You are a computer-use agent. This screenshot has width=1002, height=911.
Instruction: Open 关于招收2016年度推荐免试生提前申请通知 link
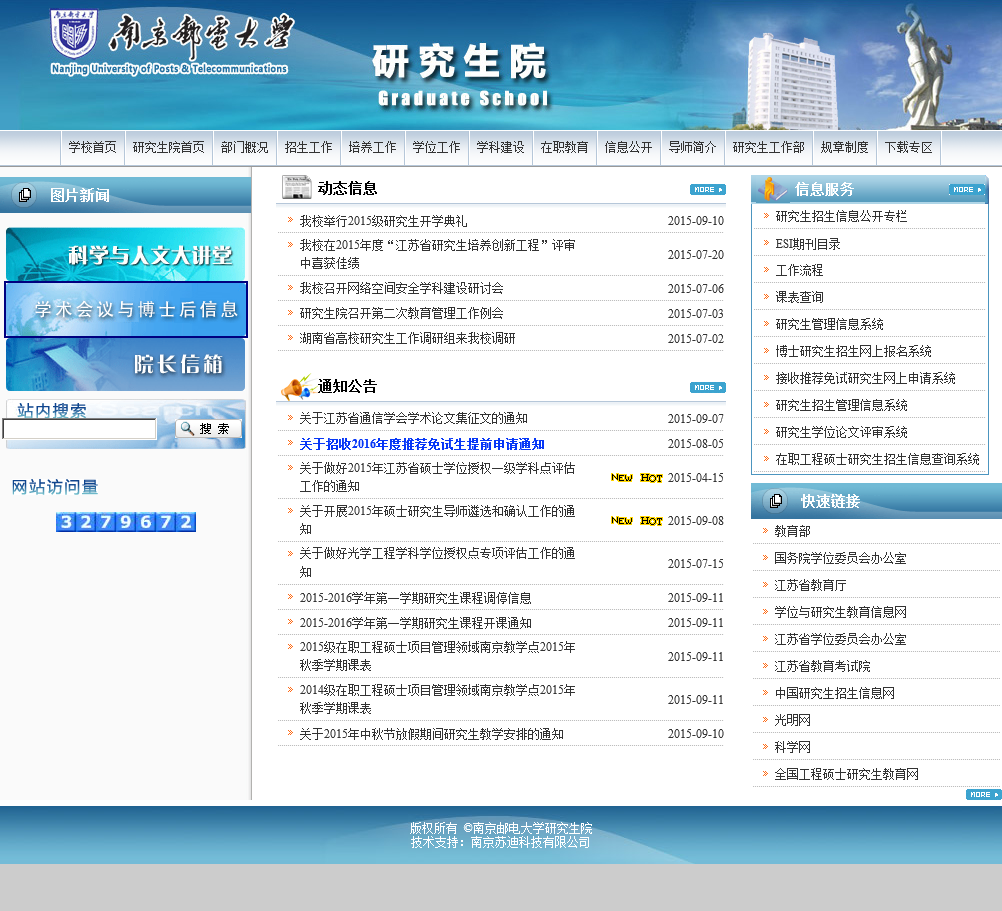click(x=421, y=444)
